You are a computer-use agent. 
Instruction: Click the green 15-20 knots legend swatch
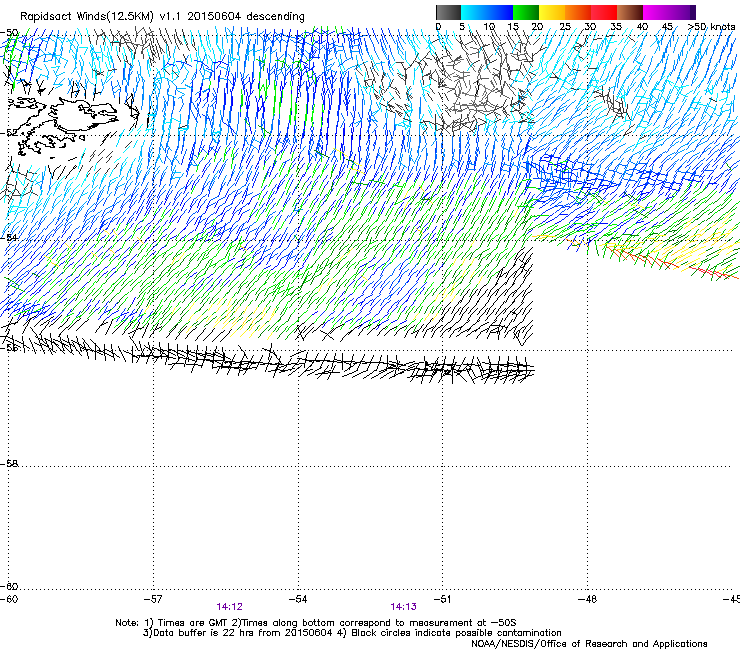click(x=526, y=12)
